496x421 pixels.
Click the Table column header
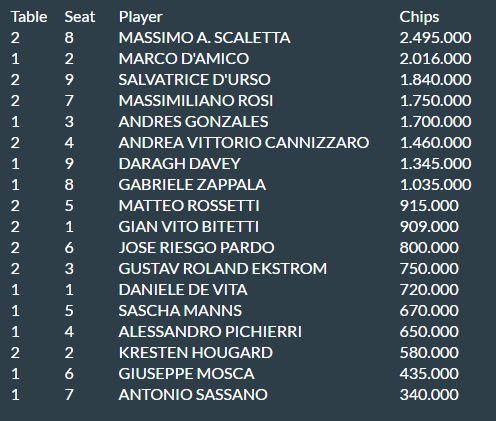29,17
